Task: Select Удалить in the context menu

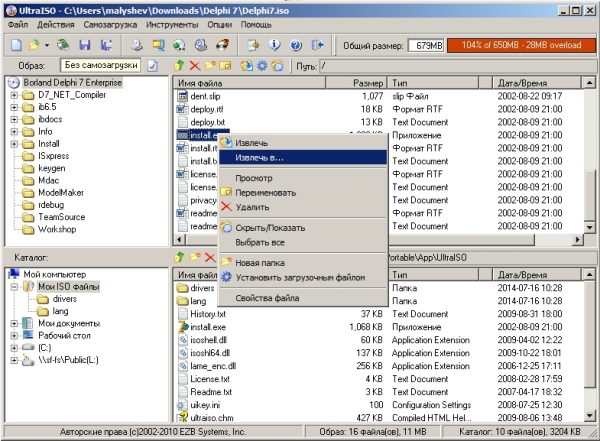Action: (303, 207)
